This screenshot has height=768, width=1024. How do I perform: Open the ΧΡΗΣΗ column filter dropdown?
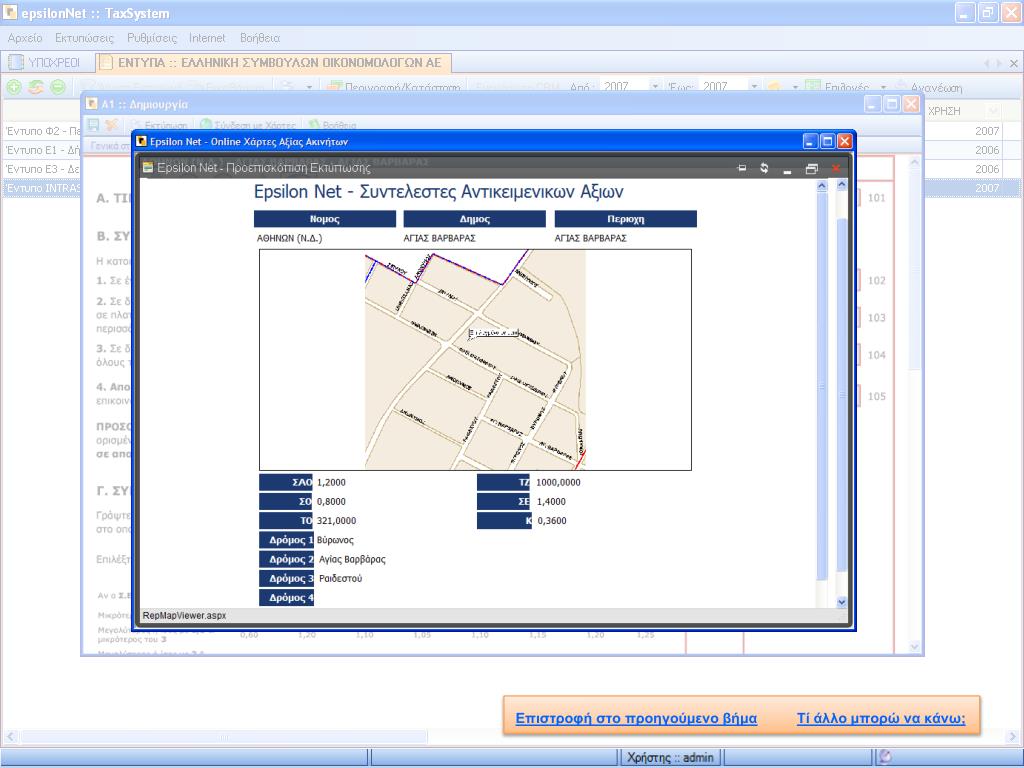point(993,111)
